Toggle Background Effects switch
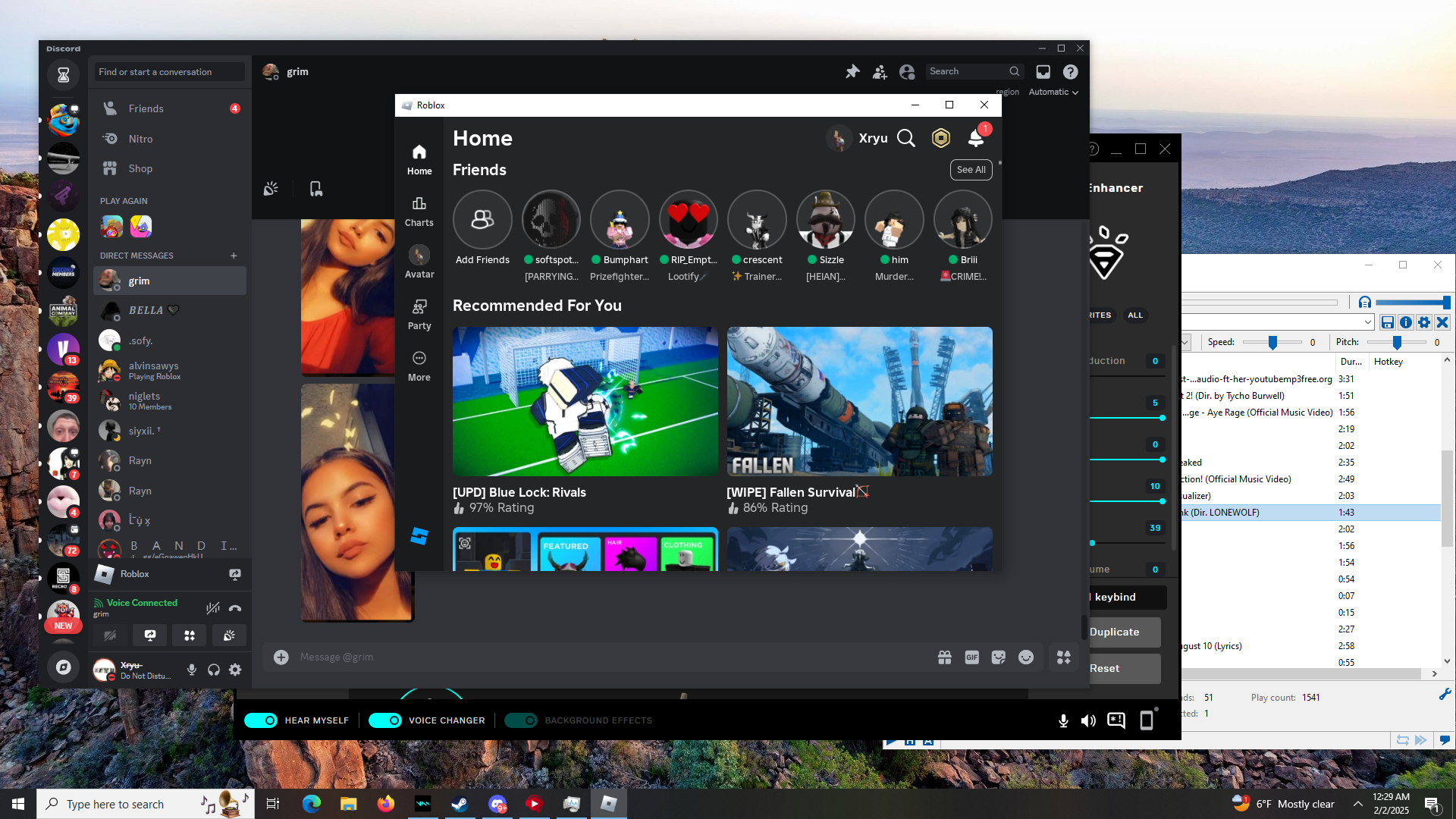 tap(521, 720)
